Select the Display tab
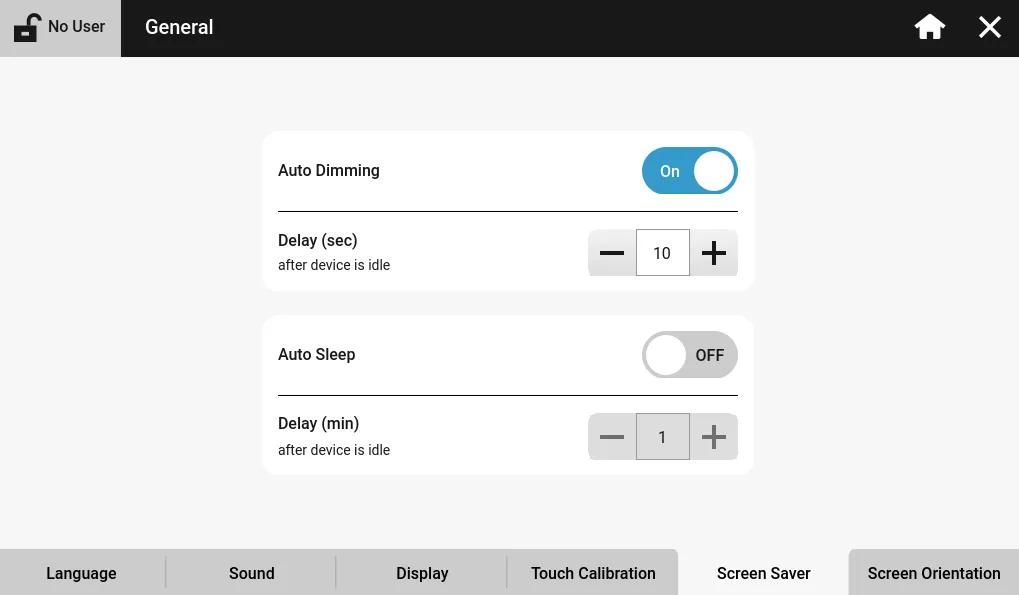Viewport: 1019px width, 595px height. pyautogui.click(x=422, y=573)
